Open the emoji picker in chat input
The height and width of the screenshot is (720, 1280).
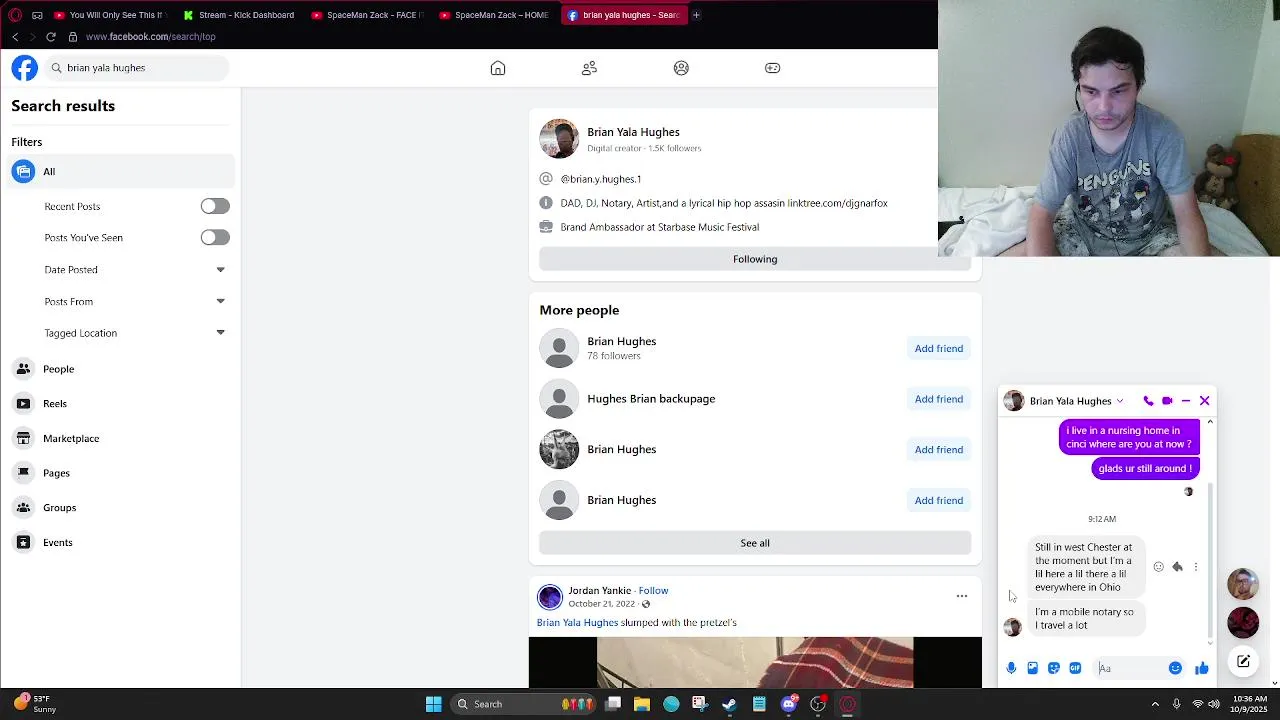1175,668
